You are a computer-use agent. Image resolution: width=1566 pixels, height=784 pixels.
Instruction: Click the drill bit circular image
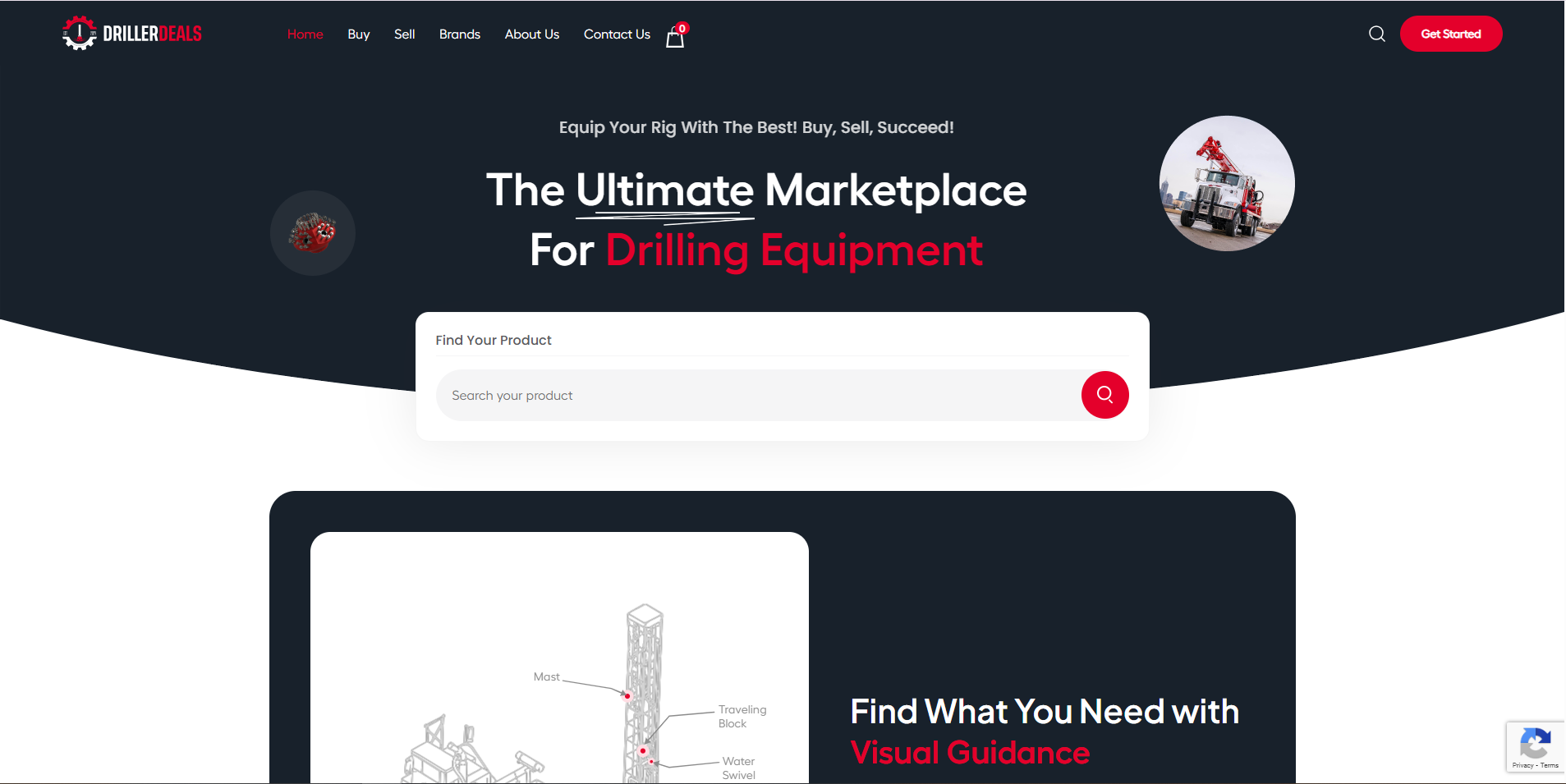(313, 233)
